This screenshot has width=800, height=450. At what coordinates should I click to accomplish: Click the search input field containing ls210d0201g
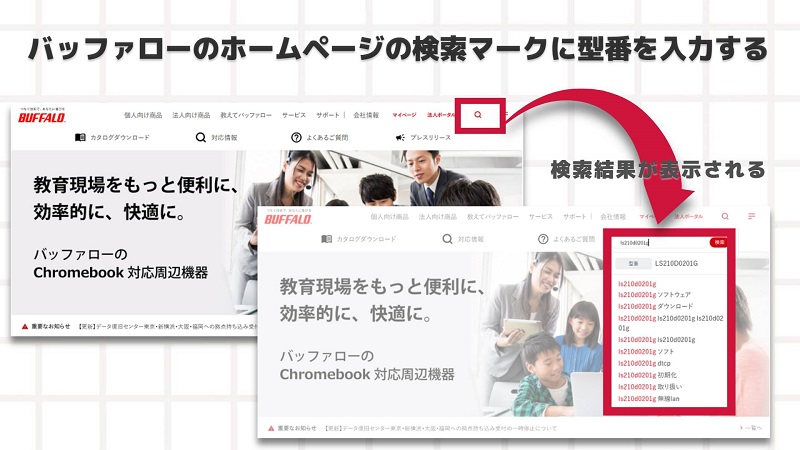pos(661,243)
